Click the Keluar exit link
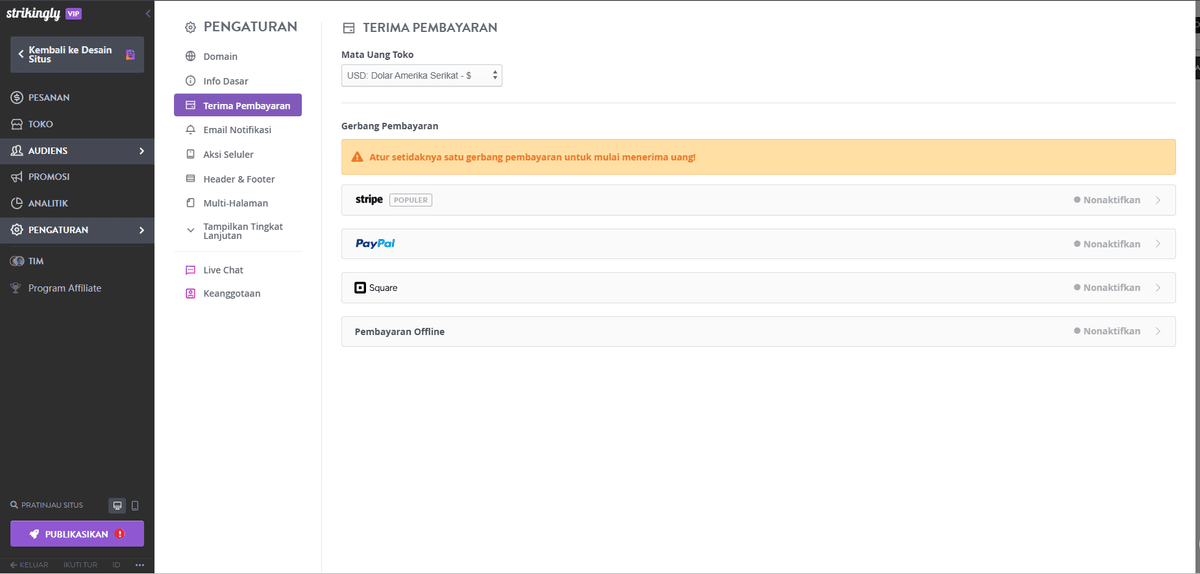 tap(29, 565)
